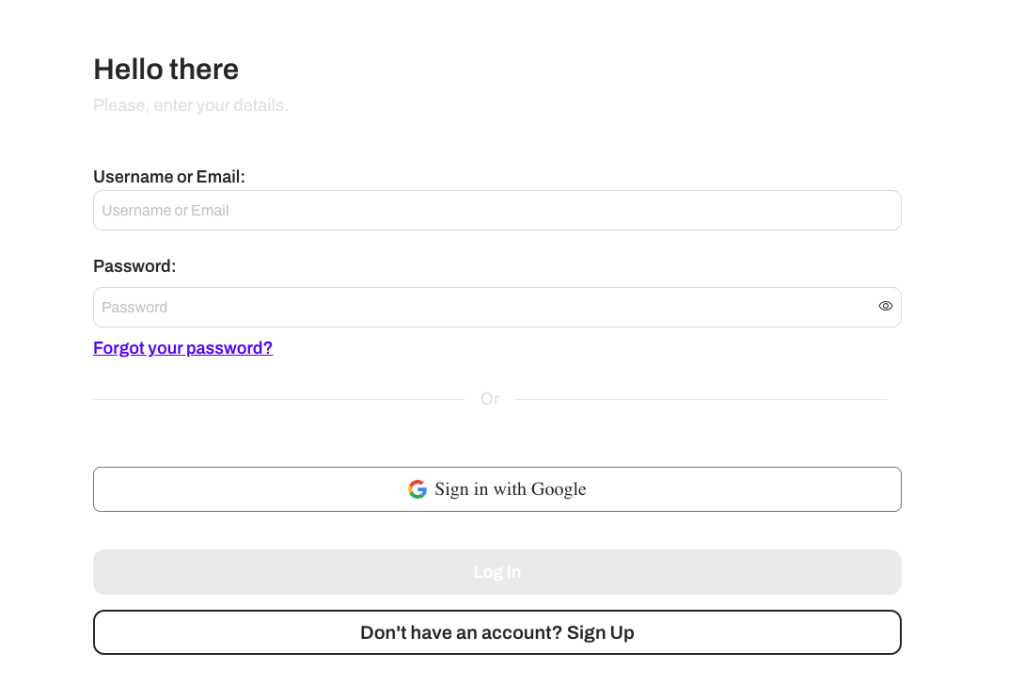Open the Forgot your password link
The image size is (1024, 685).
[183, 348]
